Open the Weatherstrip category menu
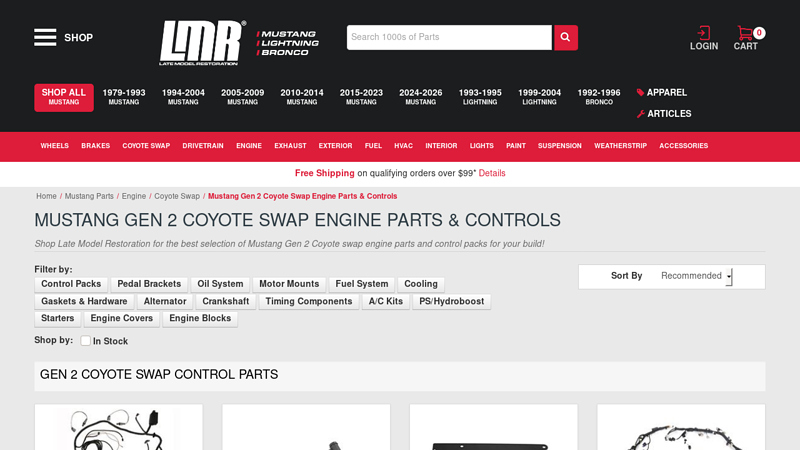Viewport: 800px width, 450px height. pyautogui.click(x=620, y=146)
